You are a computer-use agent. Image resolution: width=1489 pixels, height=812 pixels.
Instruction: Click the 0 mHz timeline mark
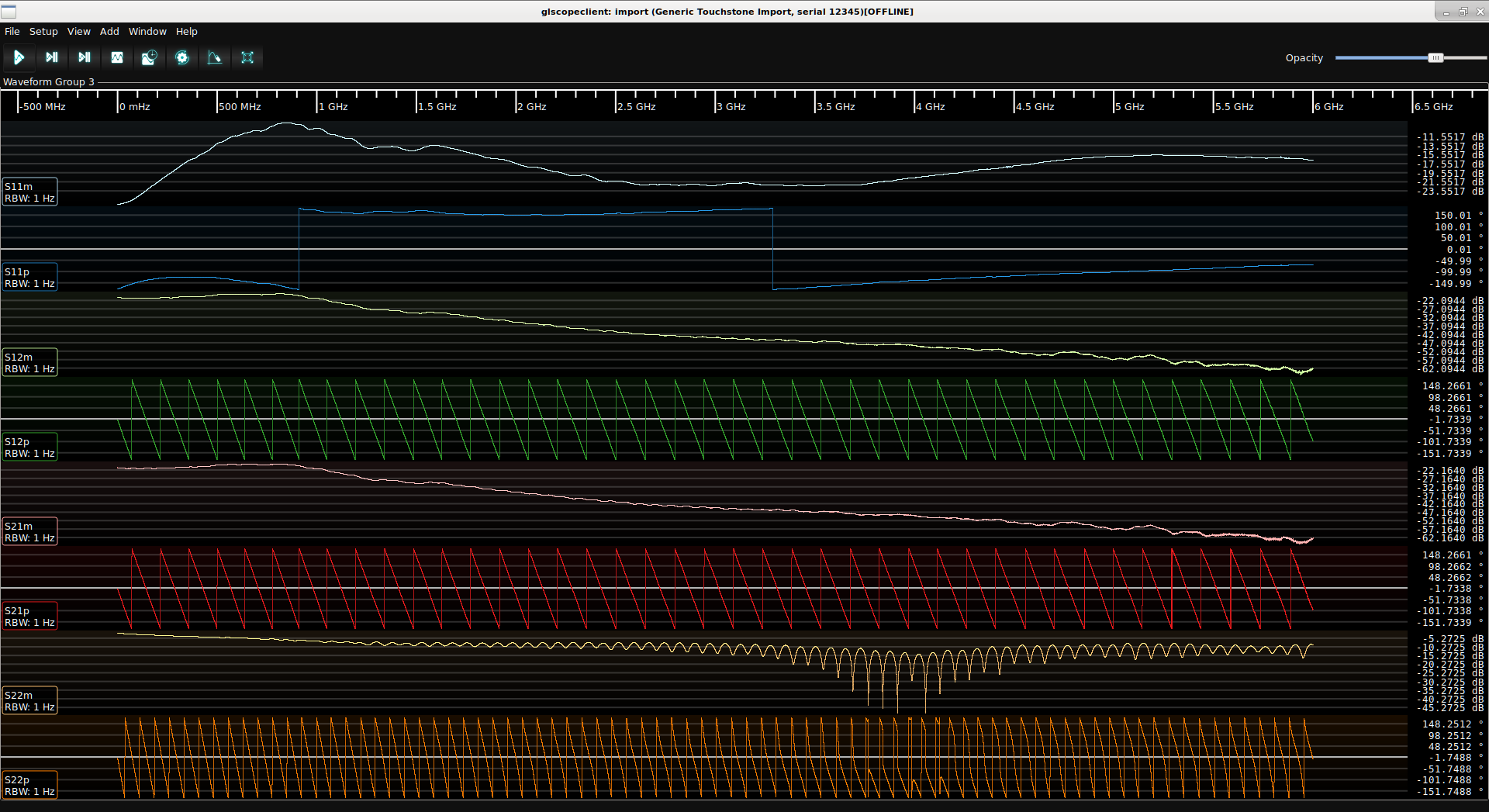[x=135, y=107]
